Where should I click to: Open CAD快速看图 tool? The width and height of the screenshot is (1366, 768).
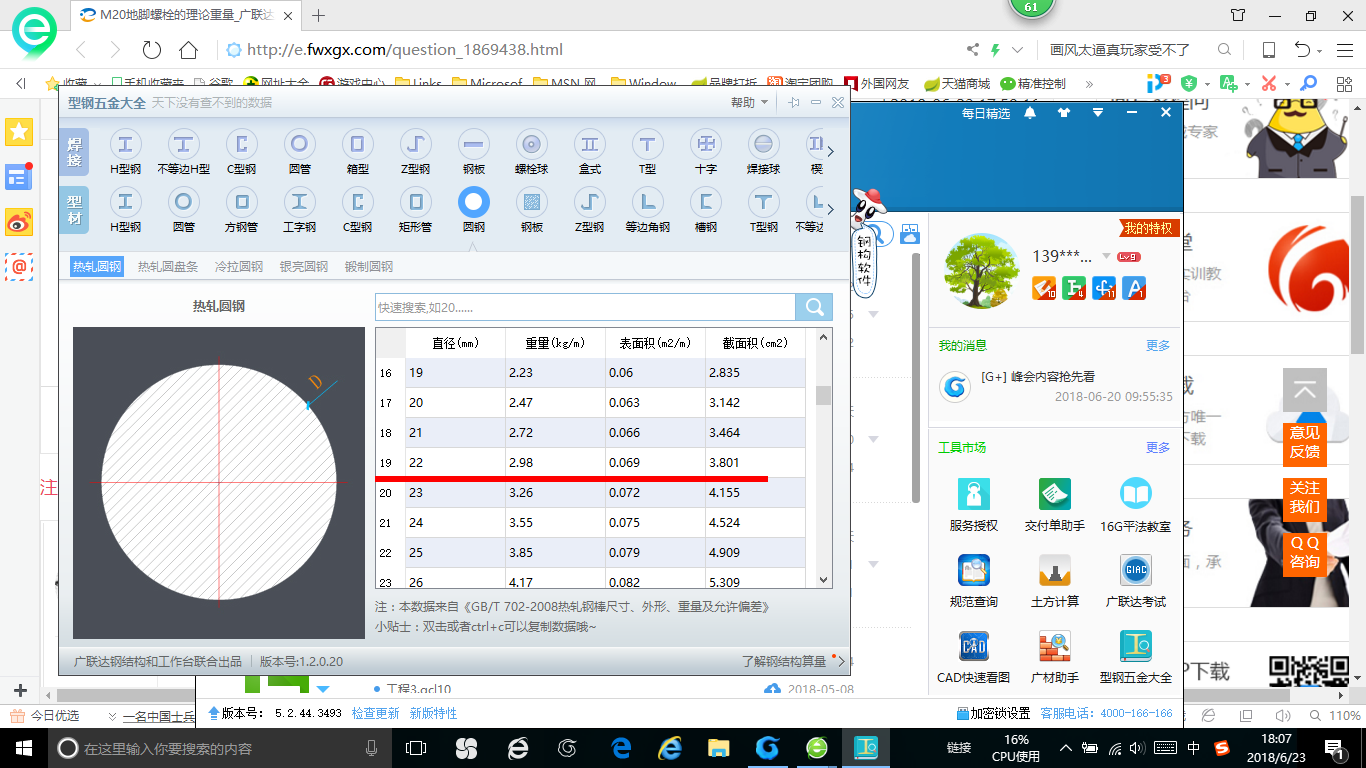974,656
